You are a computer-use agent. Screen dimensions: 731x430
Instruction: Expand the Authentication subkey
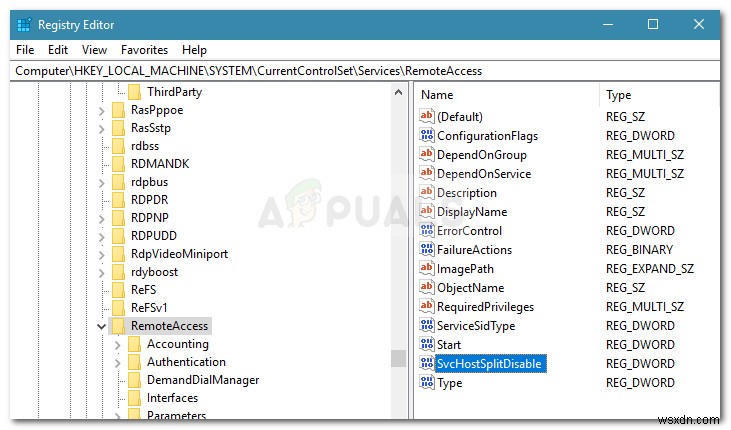pos(117,363)
